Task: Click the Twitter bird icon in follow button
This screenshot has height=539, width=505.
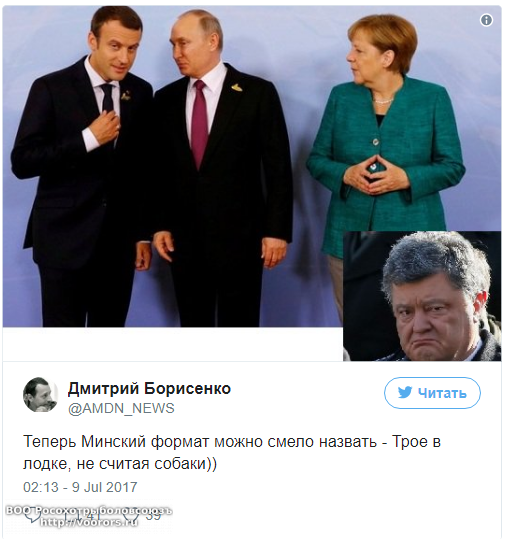Action: tap(405, 393)
